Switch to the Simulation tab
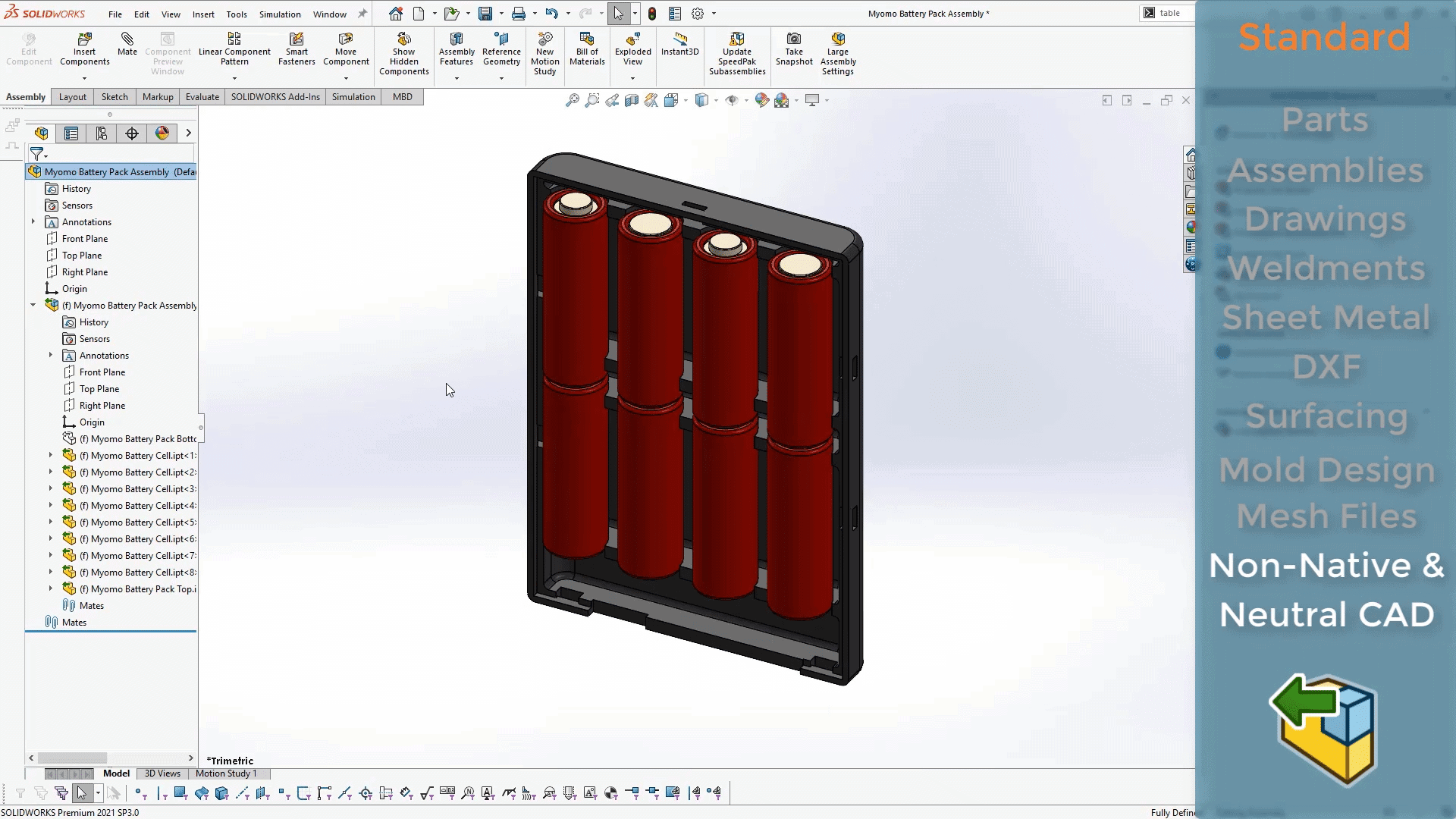Image resolution: width=1456 pixels, height=819 pixels. 353,96
